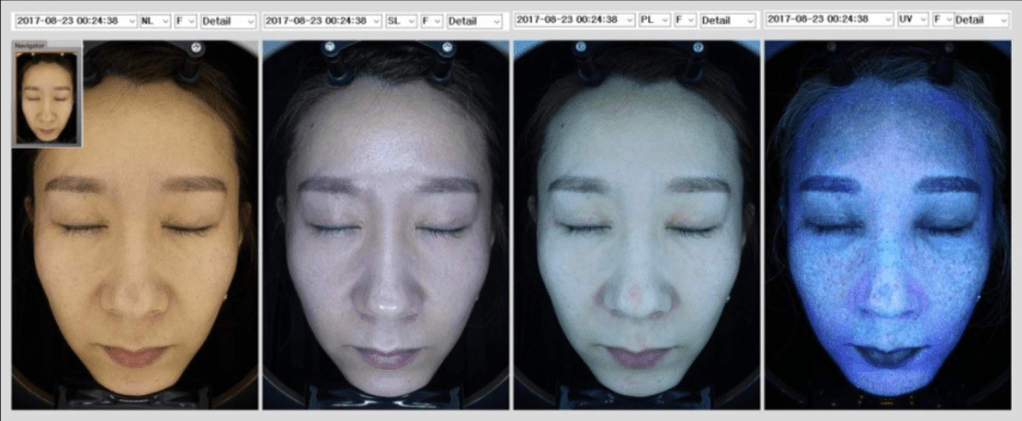The image size is (1022, 421).
Task: Open the F dropdown beside SL
Action: pyautogui.click(x=432, y=20)
